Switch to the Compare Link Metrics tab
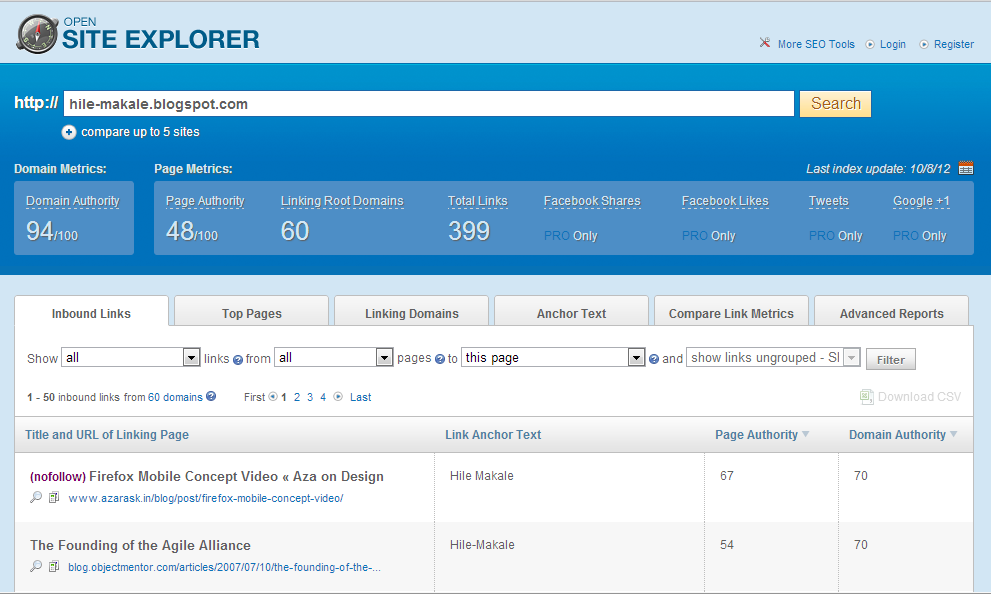 (731, 313)
